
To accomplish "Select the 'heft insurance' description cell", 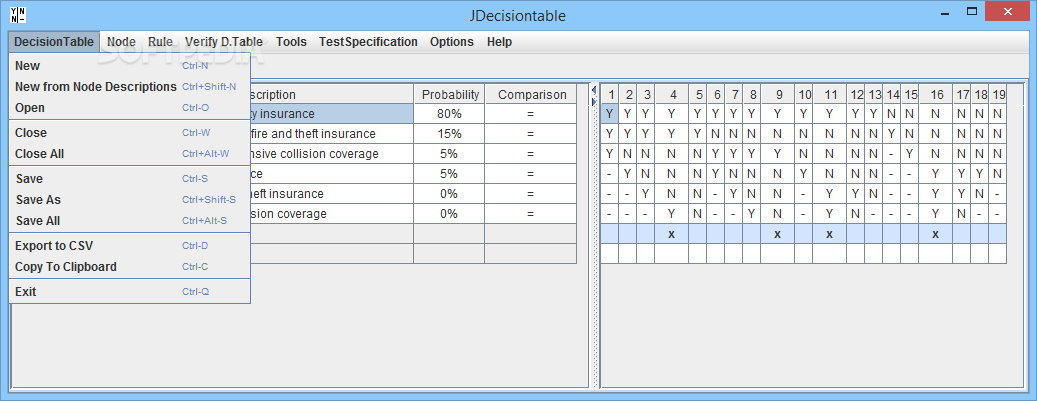I will pos(332,194).
